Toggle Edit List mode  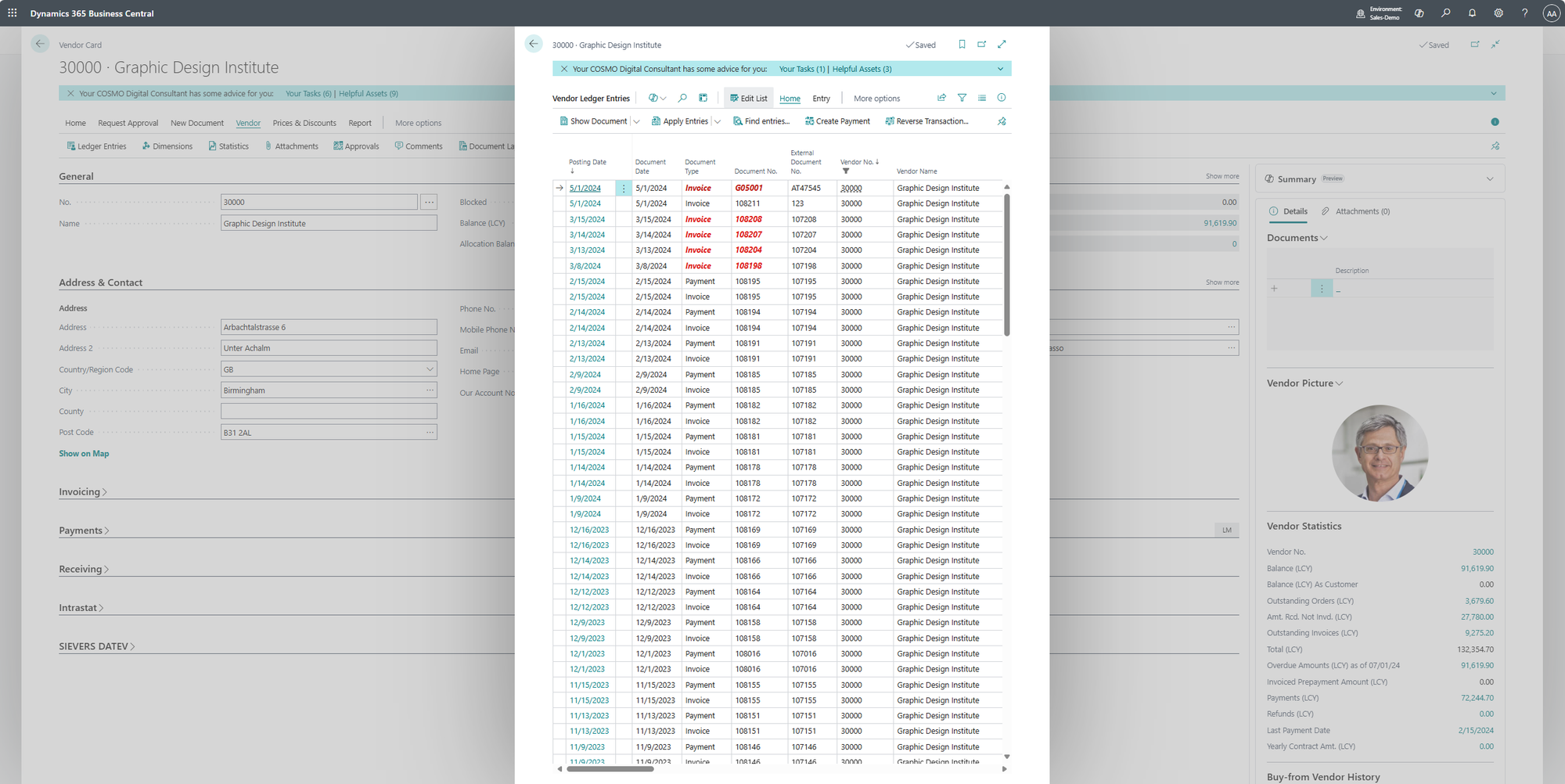748,99
